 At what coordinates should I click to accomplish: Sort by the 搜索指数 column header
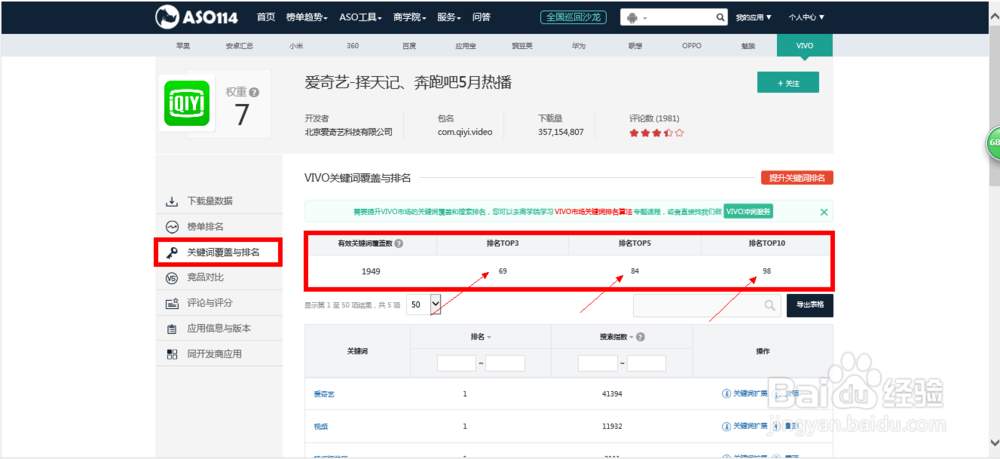click(x=616, y=337)
